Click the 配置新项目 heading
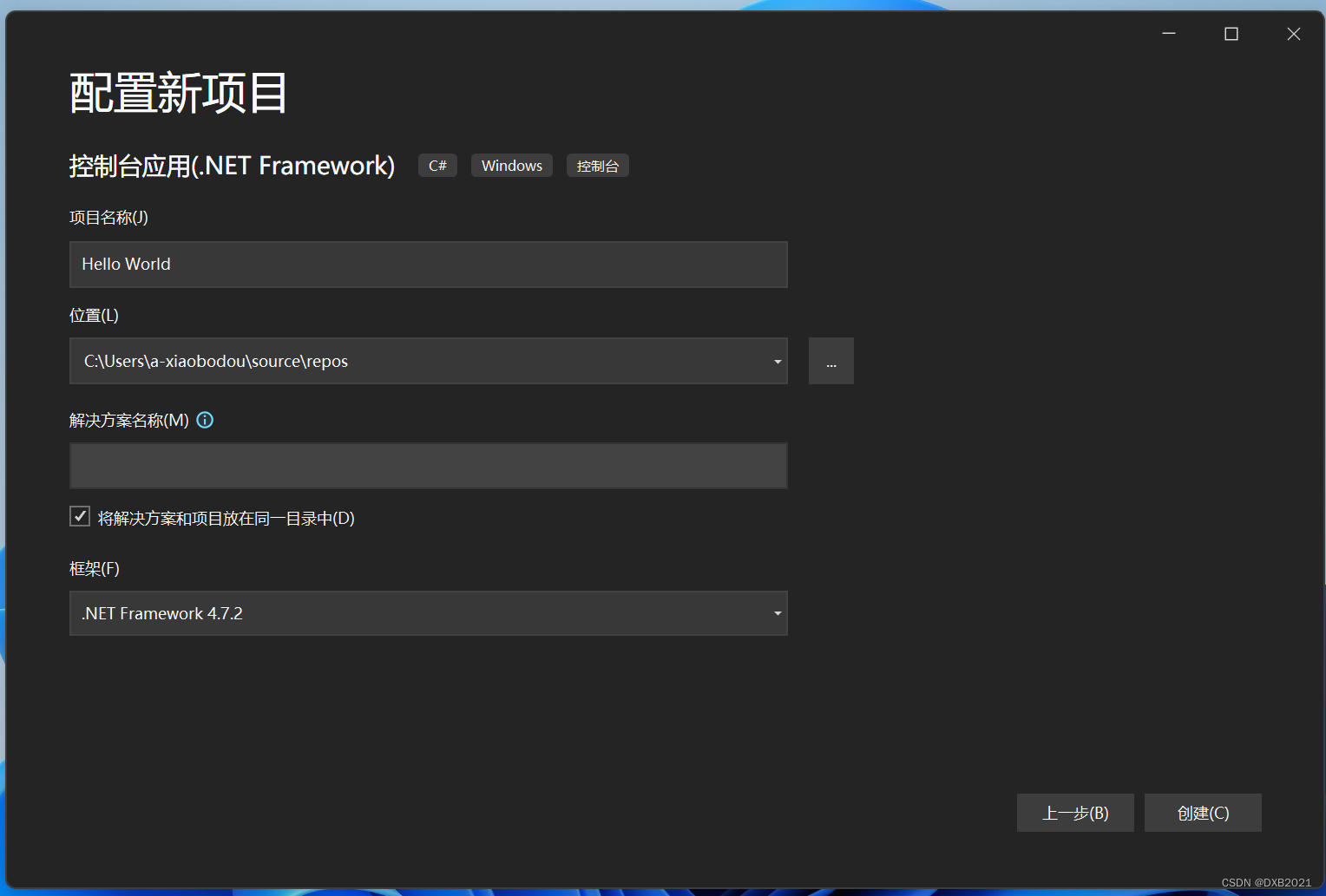 tap(178, 93)
